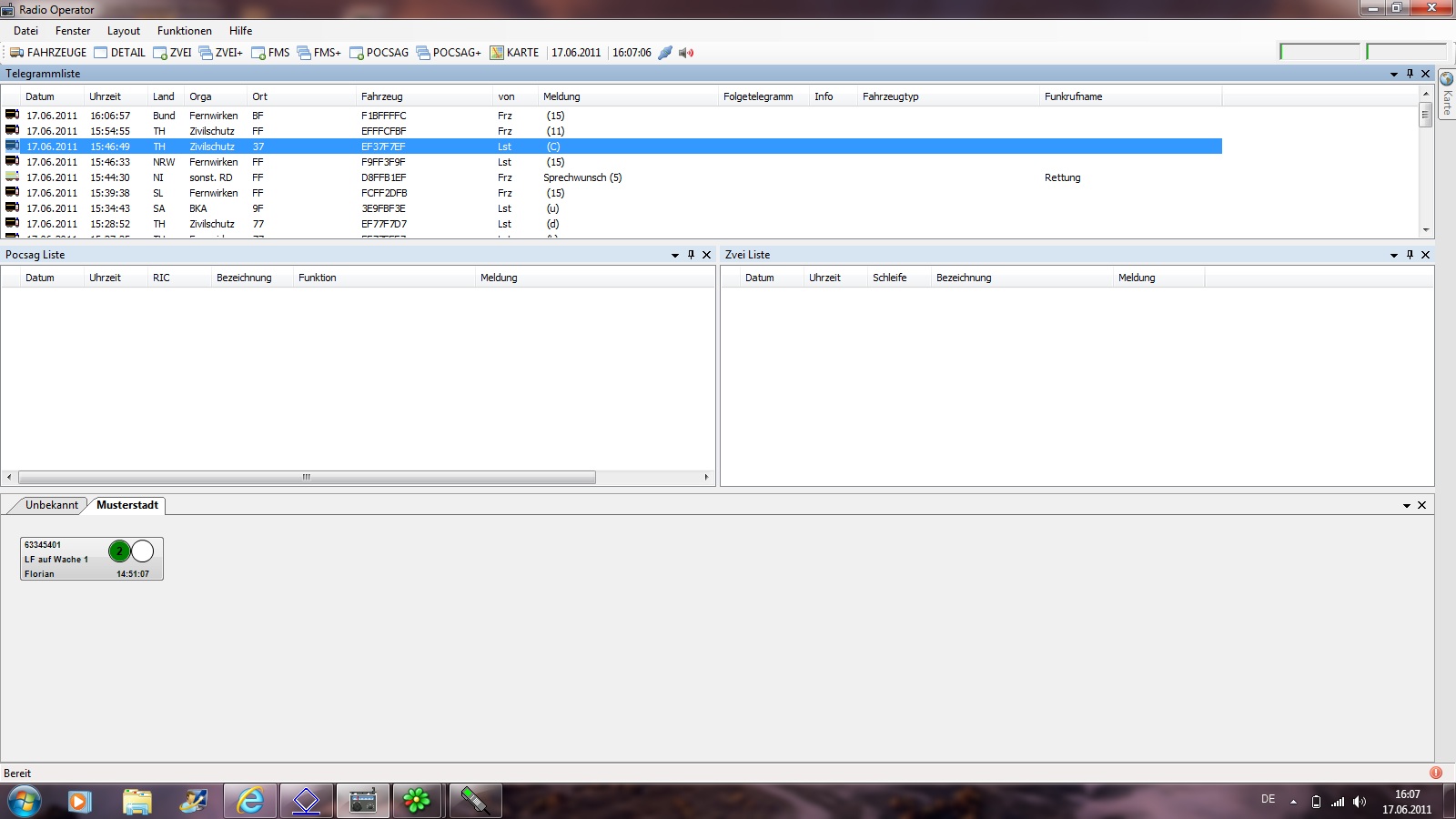The height and width of the screenshot is (819, 1456).
Task: Show the KARTE map view
Action: point(514,53)
